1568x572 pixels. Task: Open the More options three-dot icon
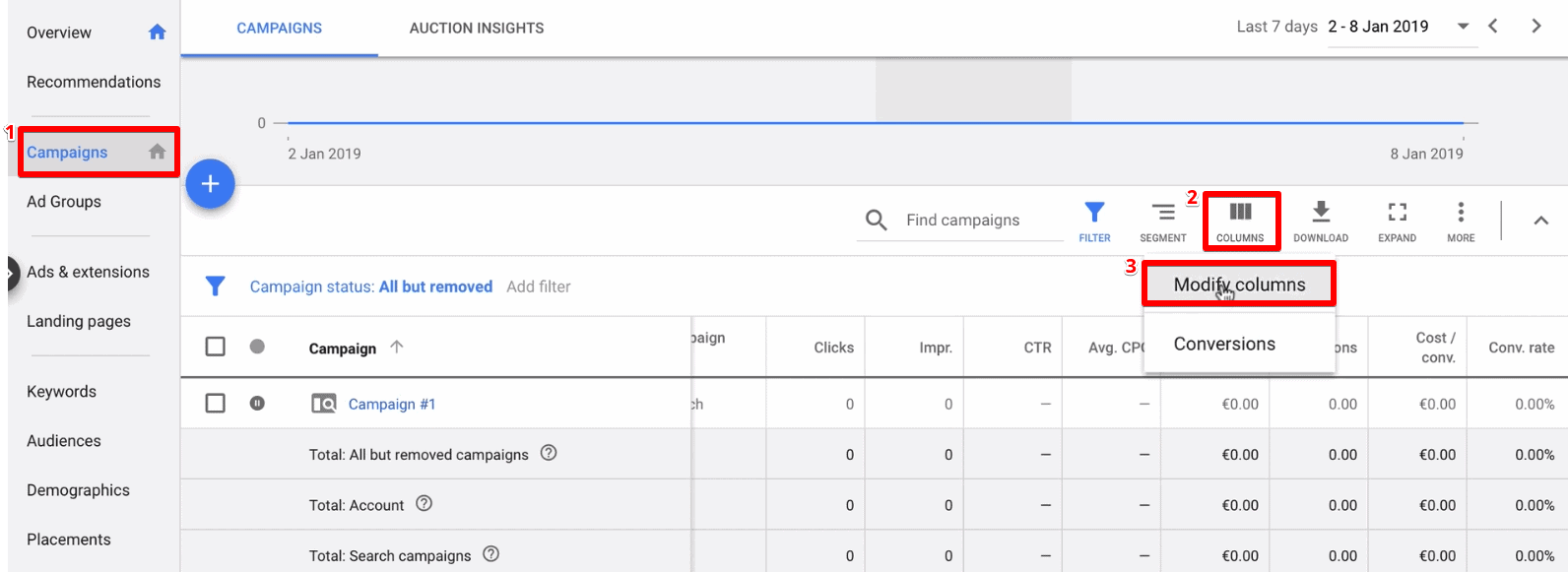1461,222
